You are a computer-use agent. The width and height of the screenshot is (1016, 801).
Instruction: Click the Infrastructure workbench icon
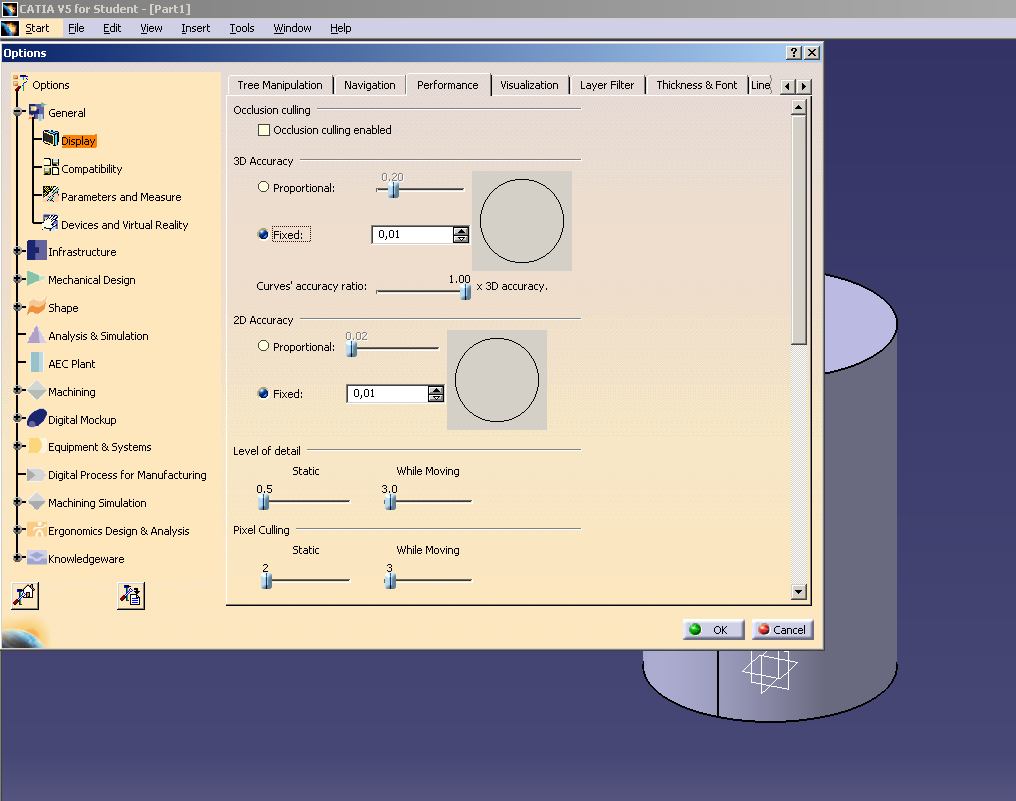(37, 250)
